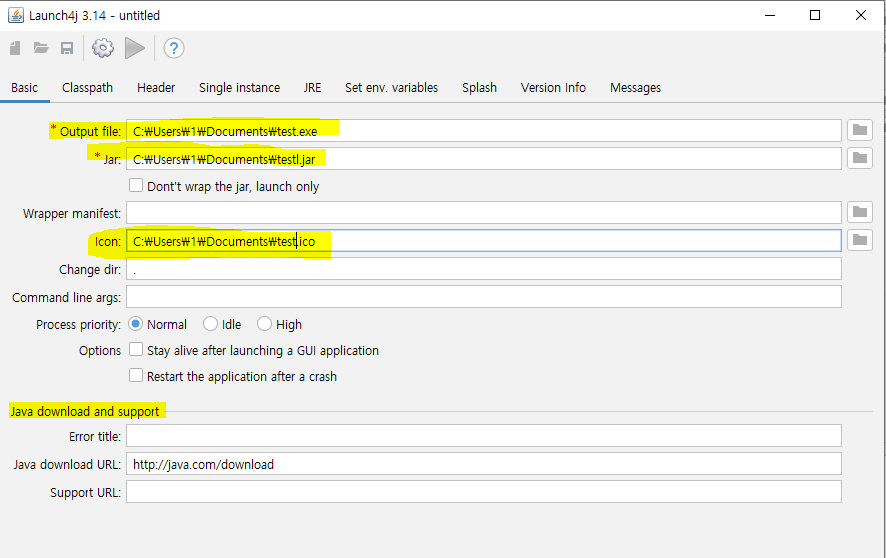The image size is (886, 558).
Task: Open the Header tab
Action: click(156, 88)
